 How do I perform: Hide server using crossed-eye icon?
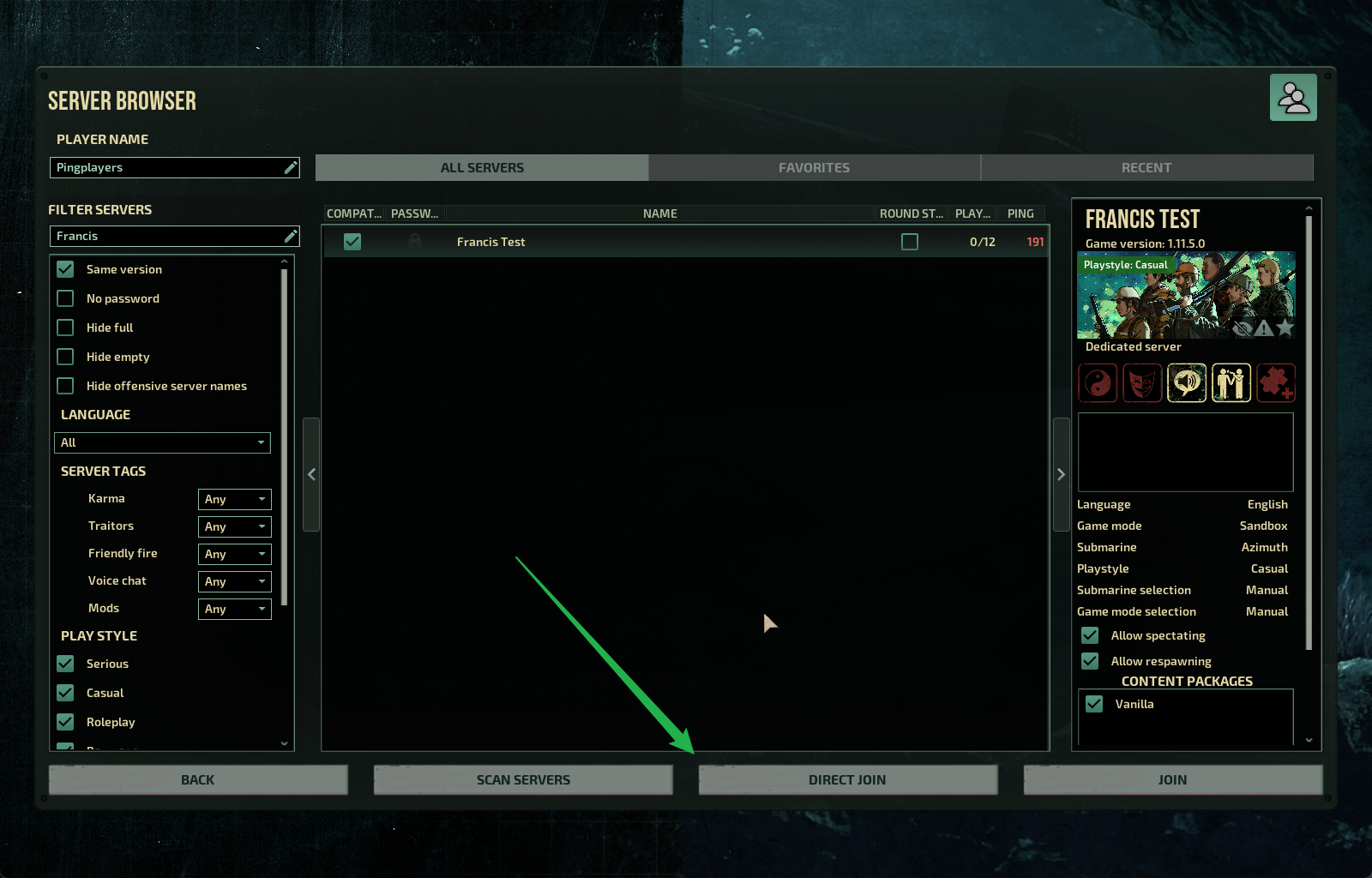(x=1243, y=328)
